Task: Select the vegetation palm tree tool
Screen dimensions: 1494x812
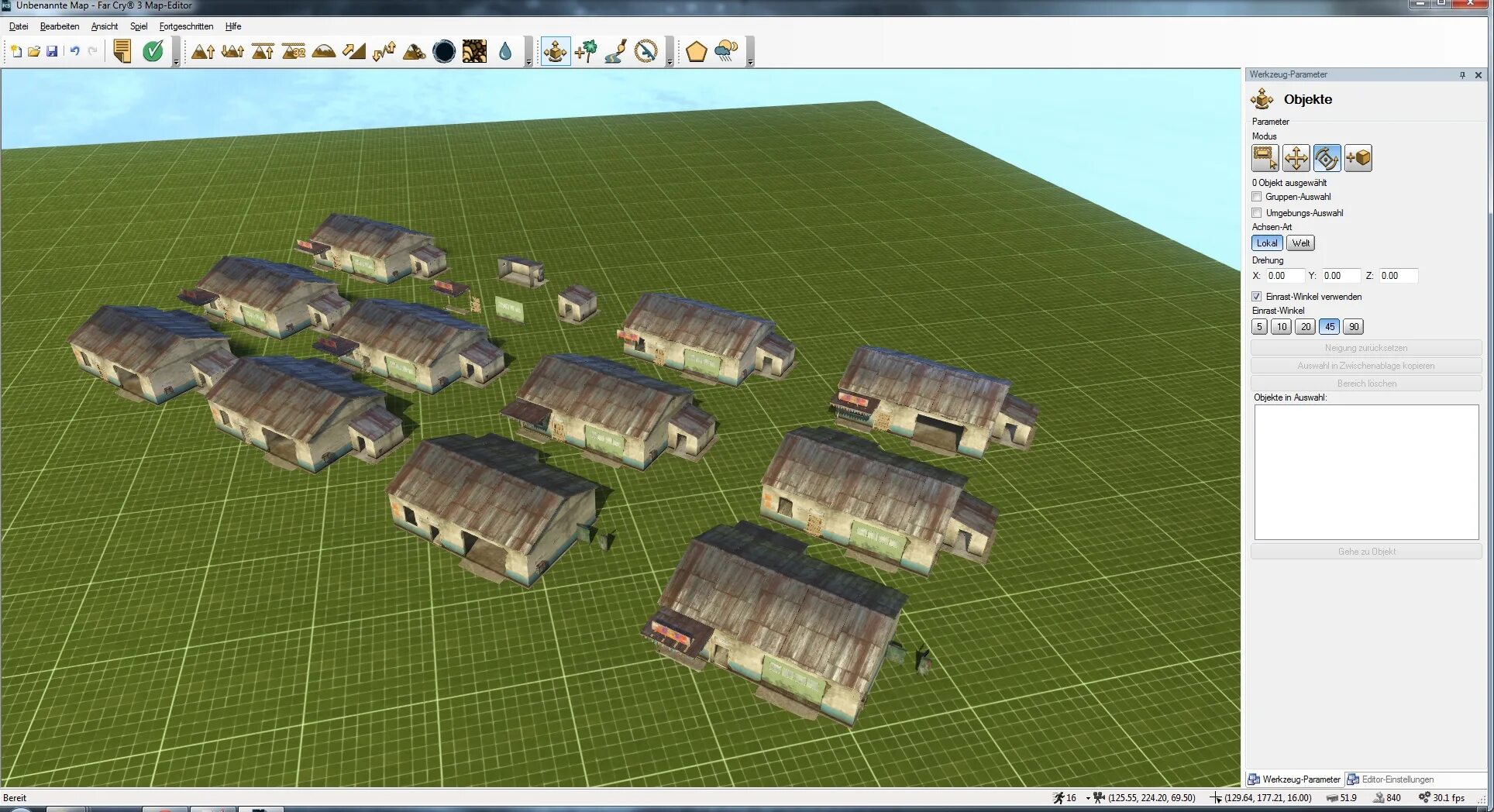Action: [586, 51]
